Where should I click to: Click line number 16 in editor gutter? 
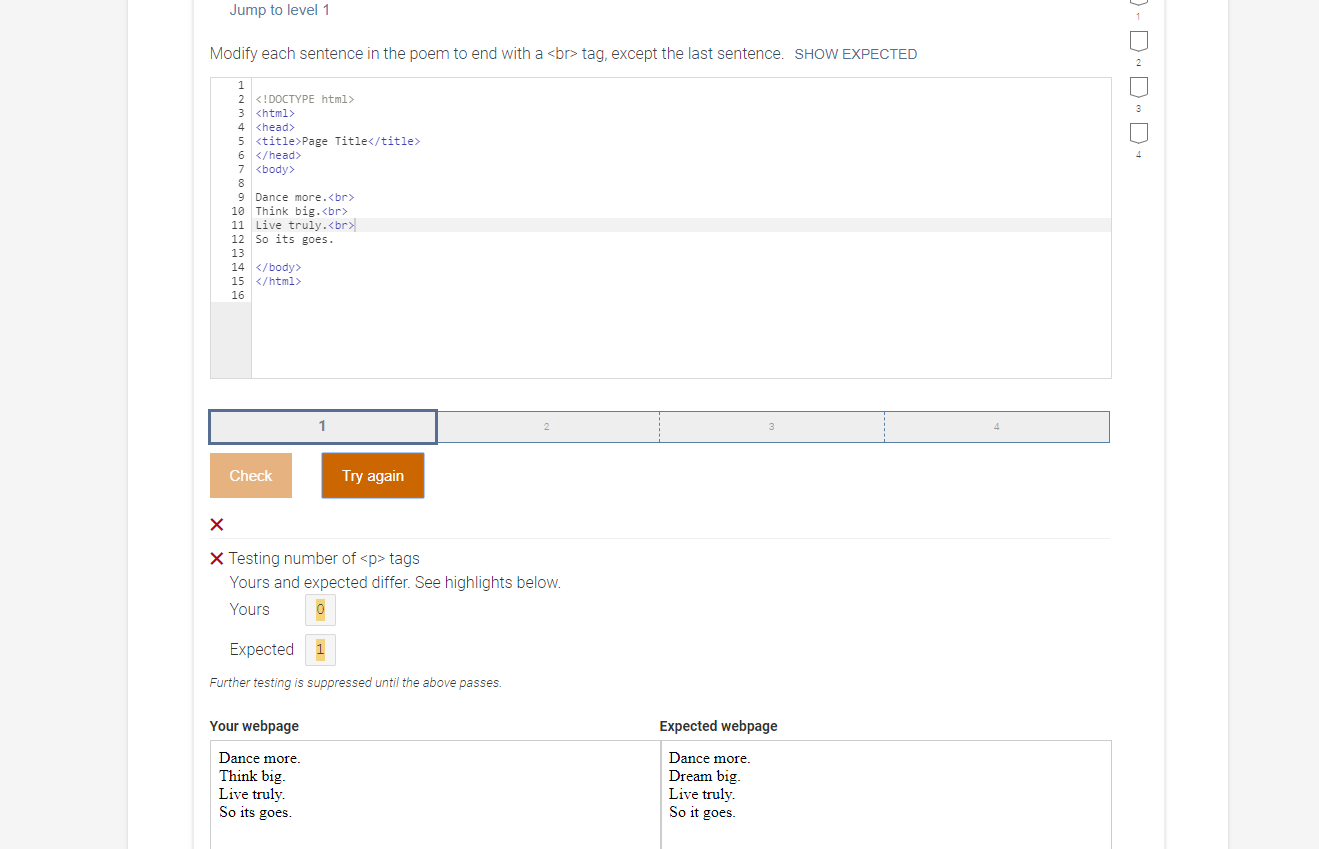coord(238,295)
